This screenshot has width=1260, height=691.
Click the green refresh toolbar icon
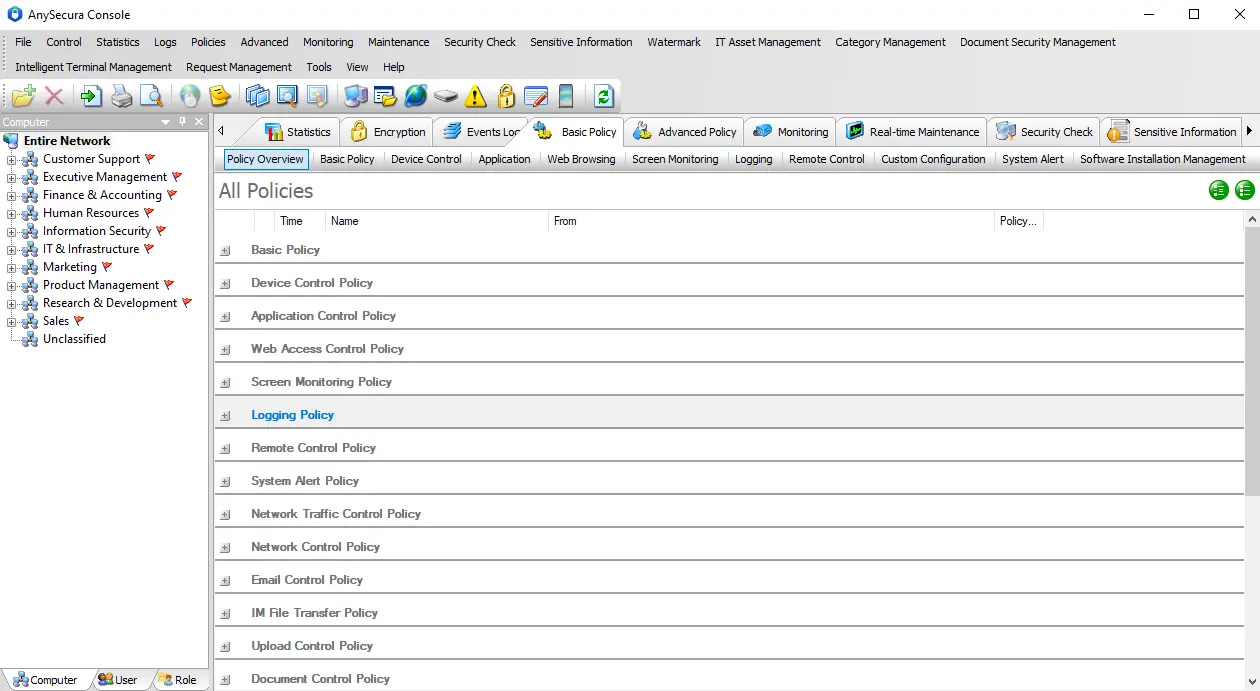pos(603,96)
